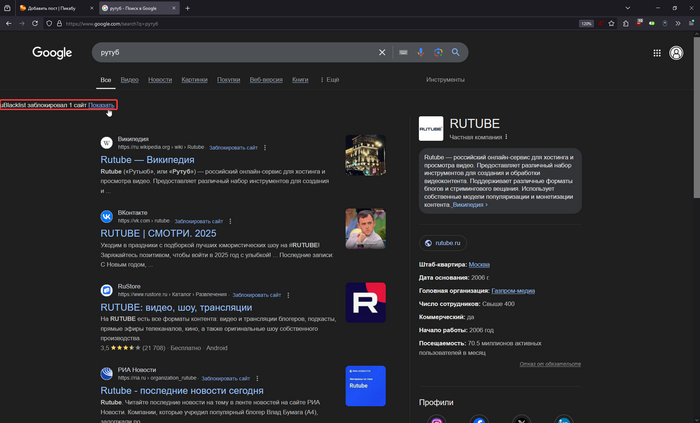700x423 pixels.
Task: Open 'Rutube - последние новости сегодня' result
Action: click(x=182, y=391)
